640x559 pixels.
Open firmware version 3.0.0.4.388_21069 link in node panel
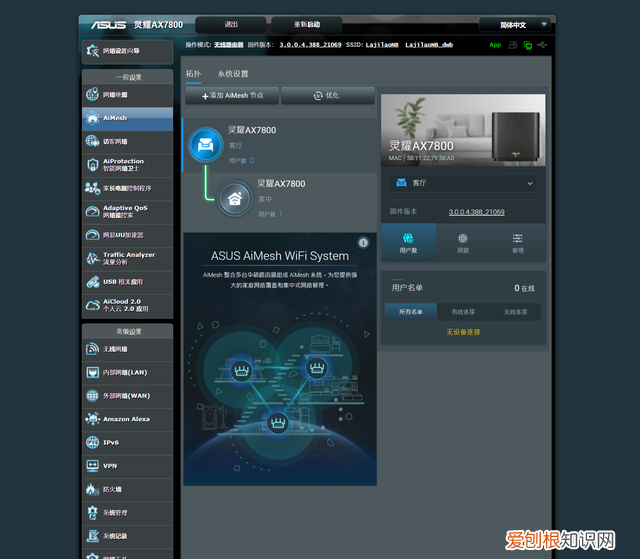click(476, 212)
